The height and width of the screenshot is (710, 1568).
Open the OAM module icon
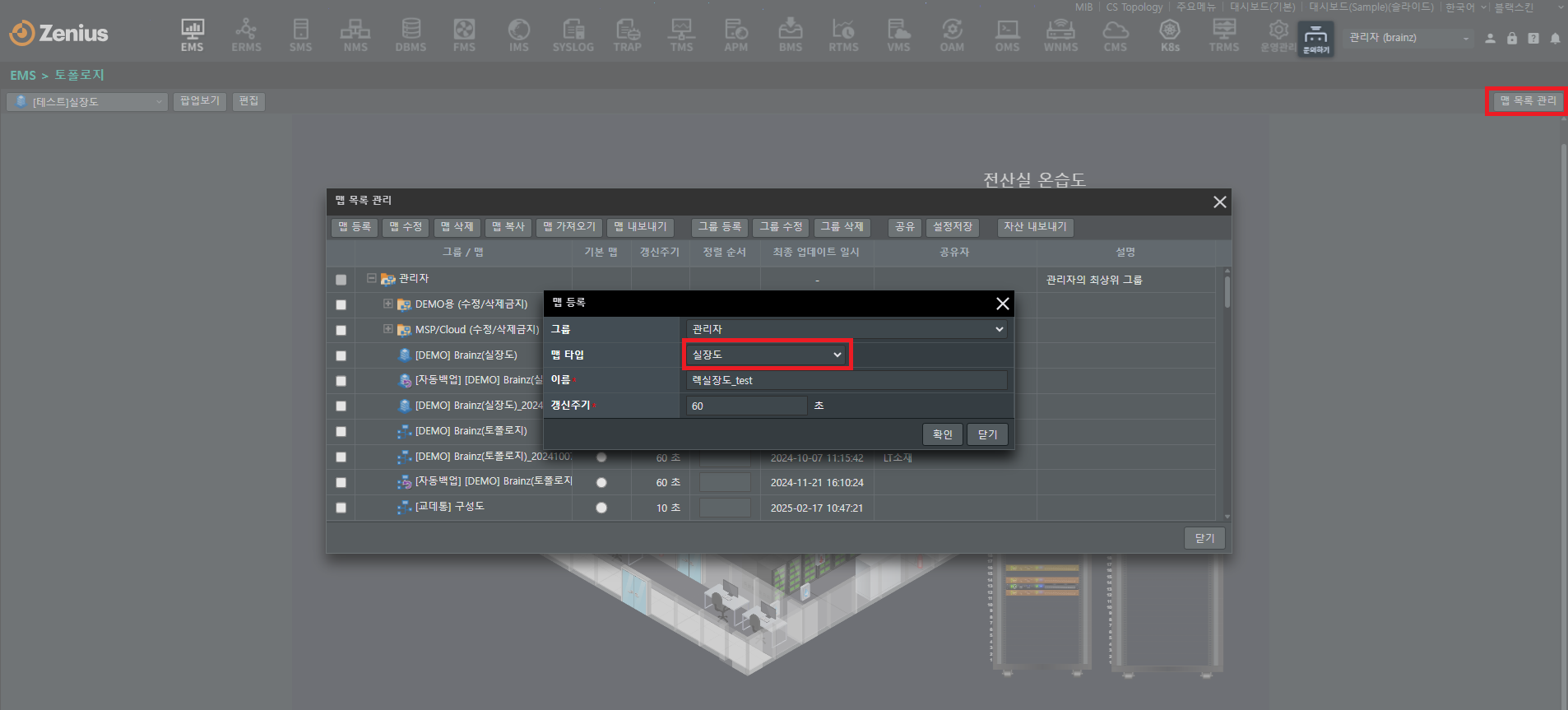point(952,35)
